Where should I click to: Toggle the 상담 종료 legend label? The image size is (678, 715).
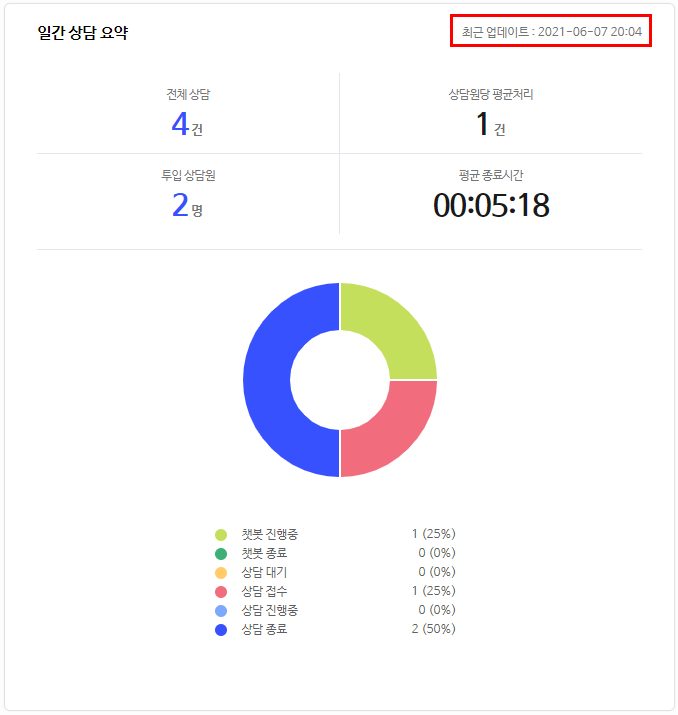(264, 629)
